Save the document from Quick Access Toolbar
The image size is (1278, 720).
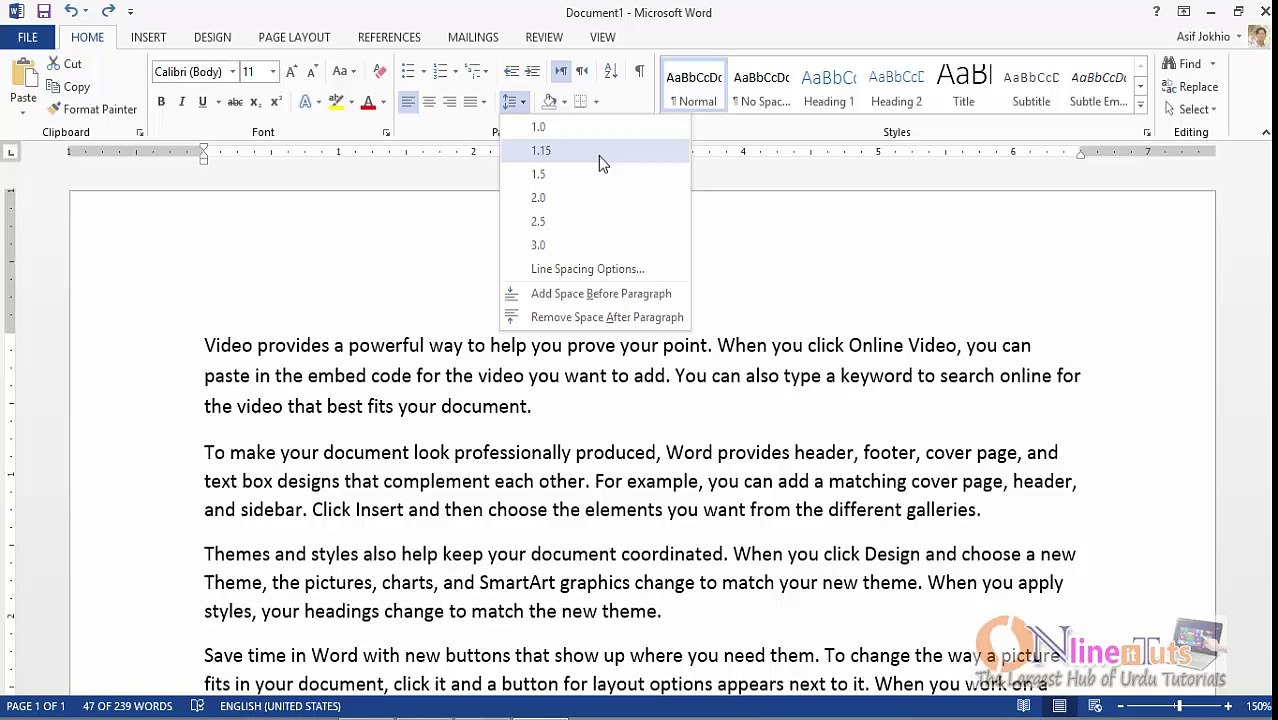pos(44,12)
